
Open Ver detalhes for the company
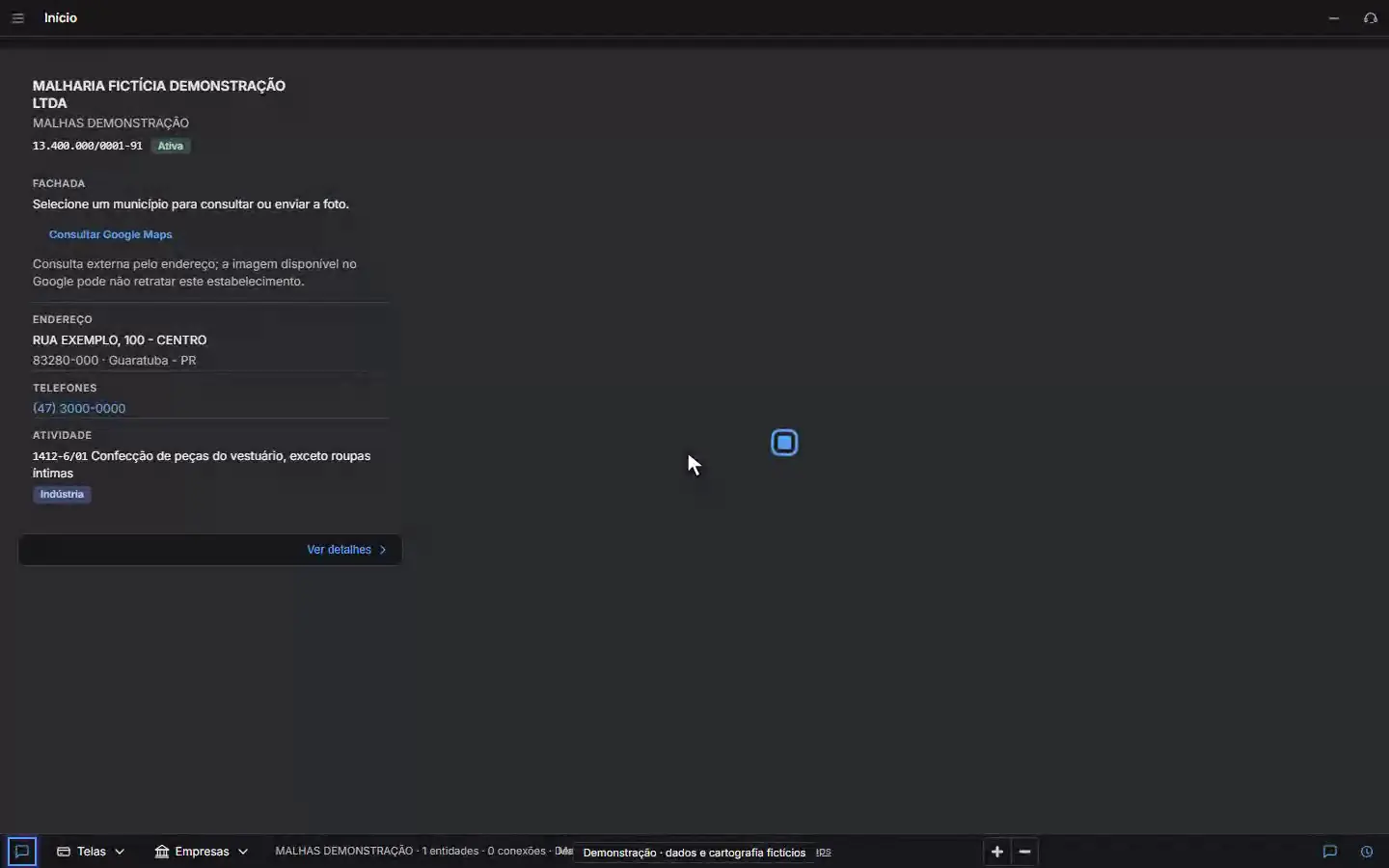tap(346, 550)
